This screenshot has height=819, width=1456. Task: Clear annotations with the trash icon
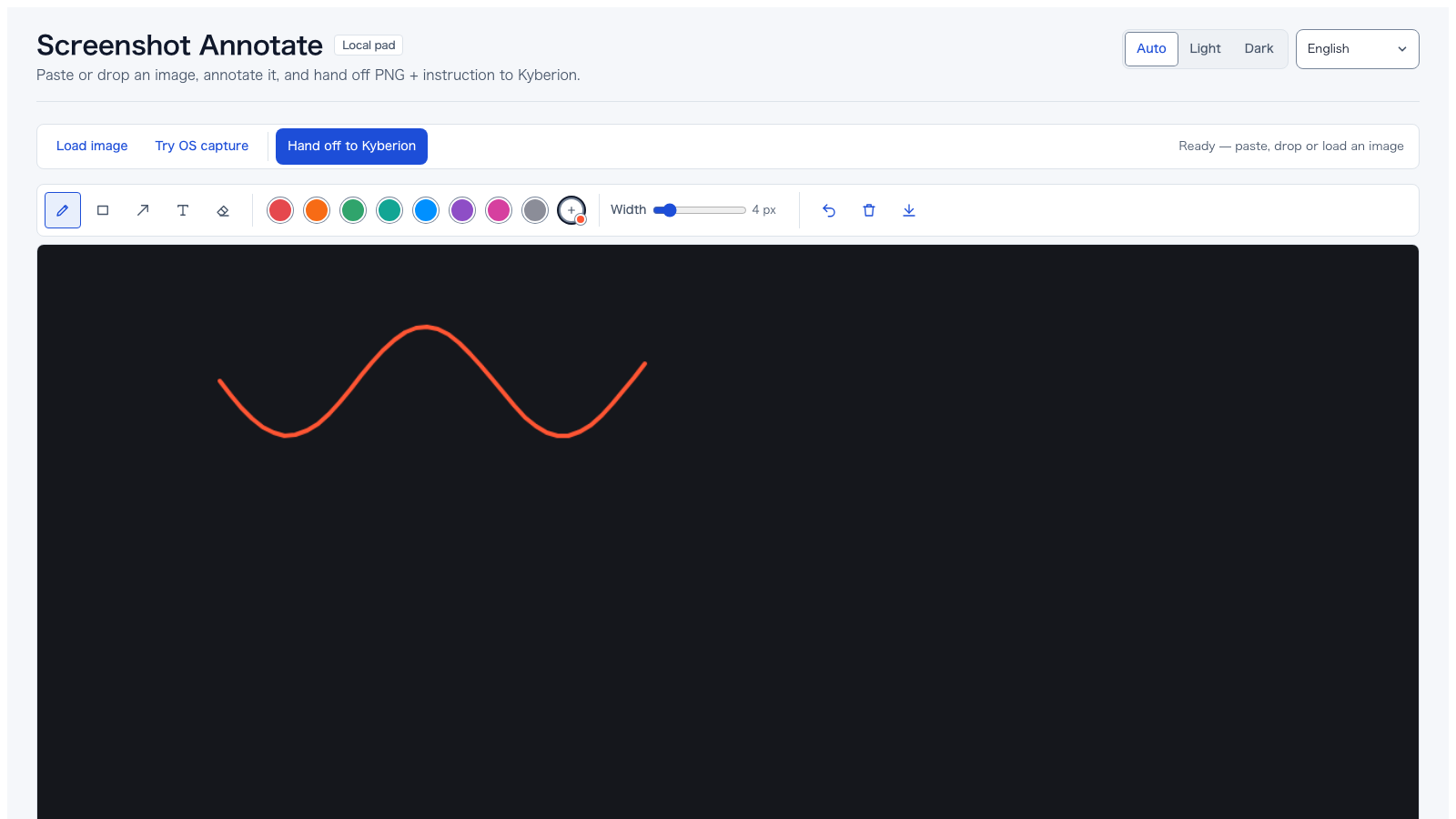pos(869,210)
